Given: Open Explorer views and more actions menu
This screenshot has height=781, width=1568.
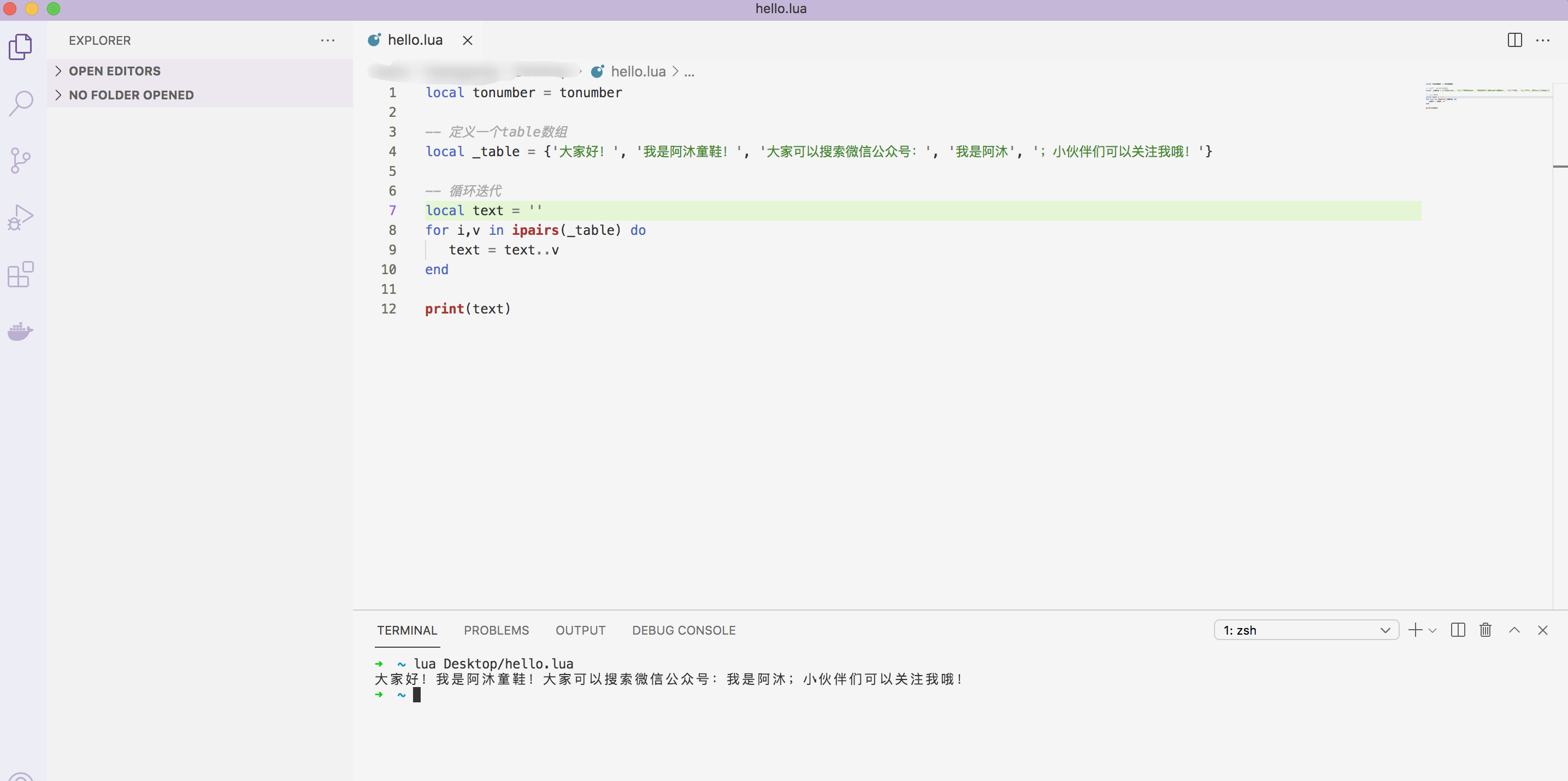Looking at the screenshot, I should tap(327, 41).
